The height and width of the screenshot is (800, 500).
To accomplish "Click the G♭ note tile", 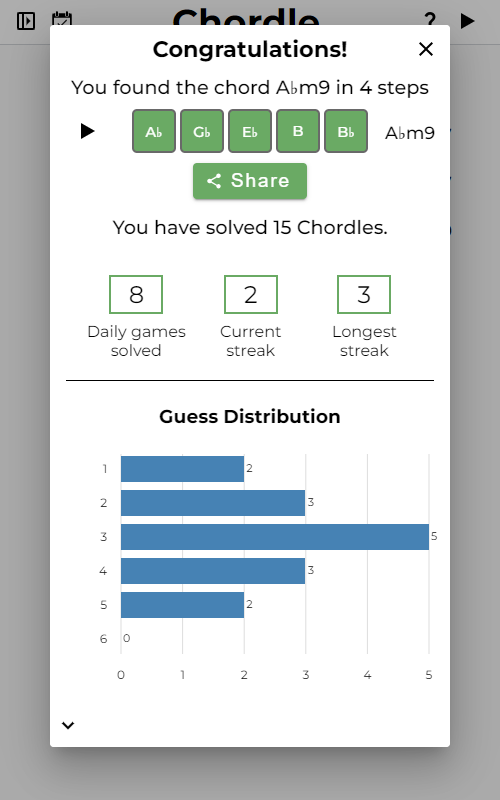I will [202, 131].
